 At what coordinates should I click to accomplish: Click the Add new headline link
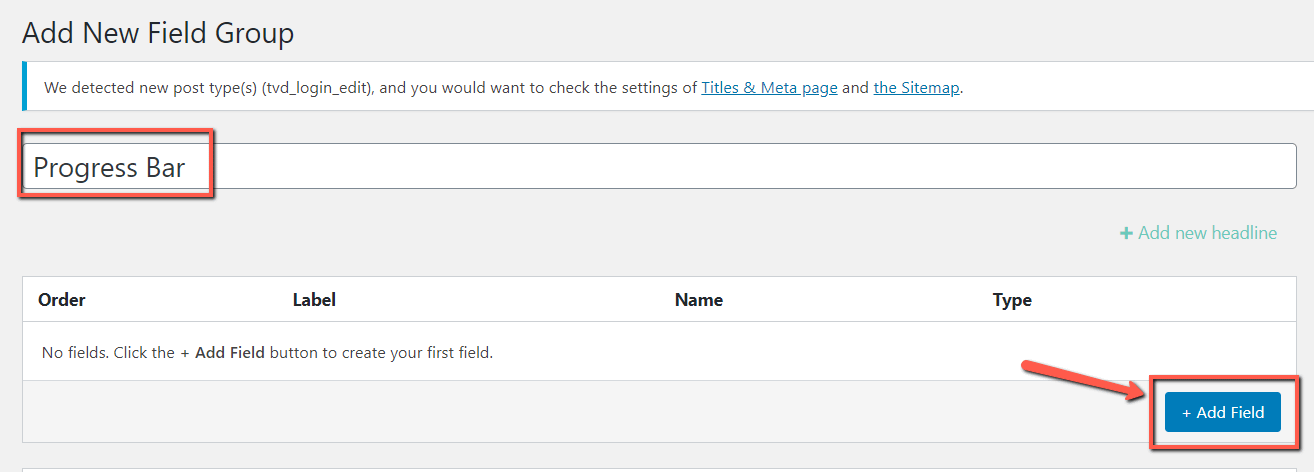1207,233
